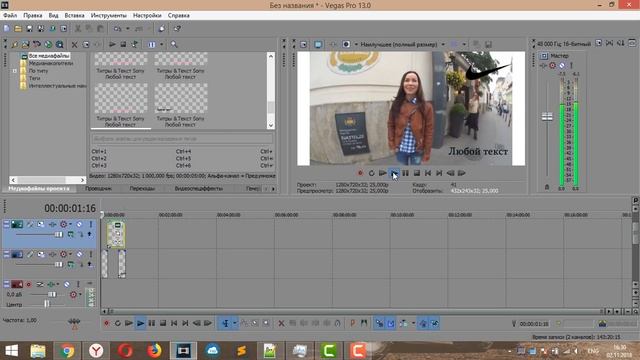
Task: Click Play on the timeline transport bar
Action: 140,323
